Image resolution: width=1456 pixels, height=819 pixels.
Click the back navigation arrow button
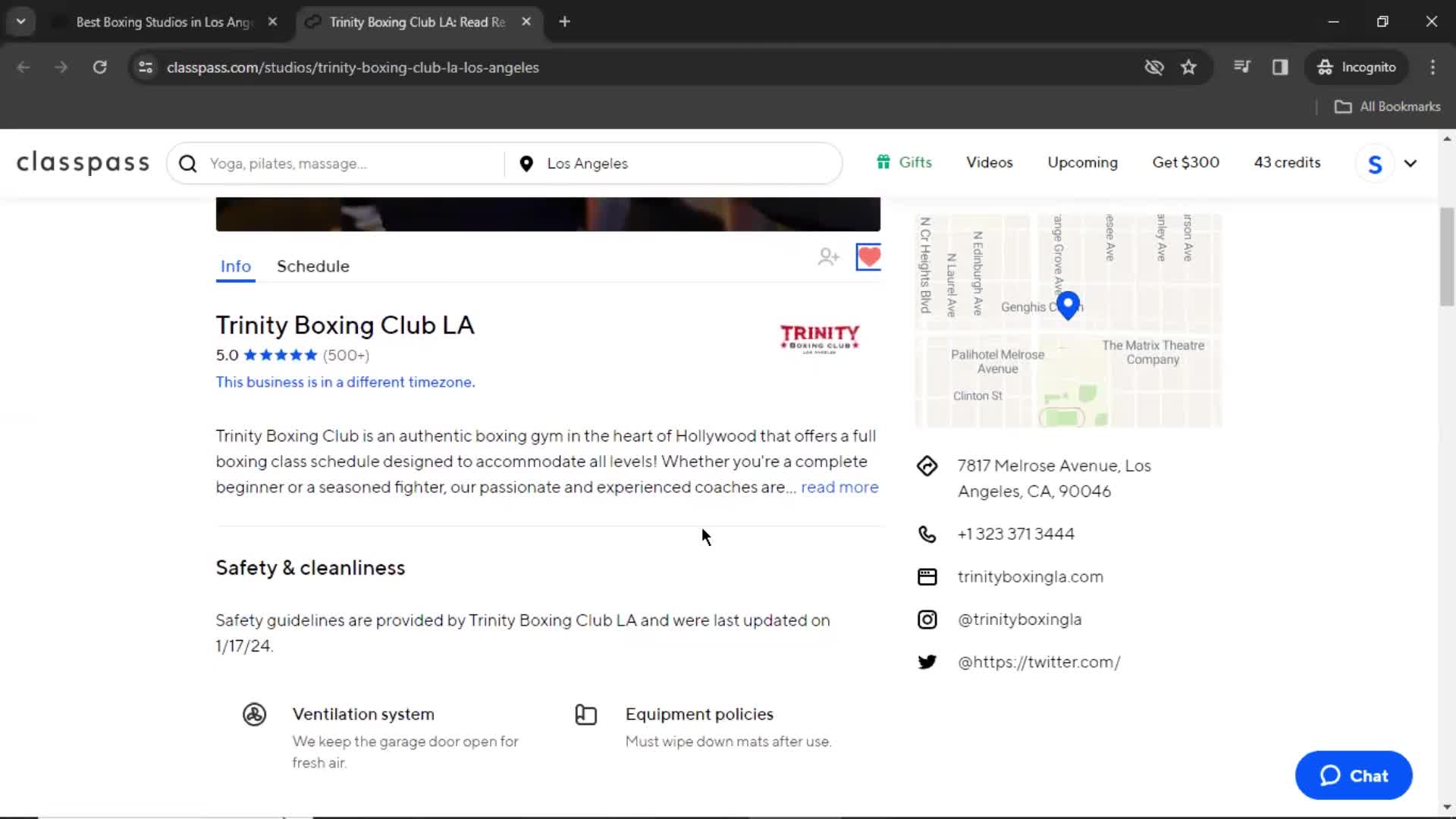coord(24,67)
